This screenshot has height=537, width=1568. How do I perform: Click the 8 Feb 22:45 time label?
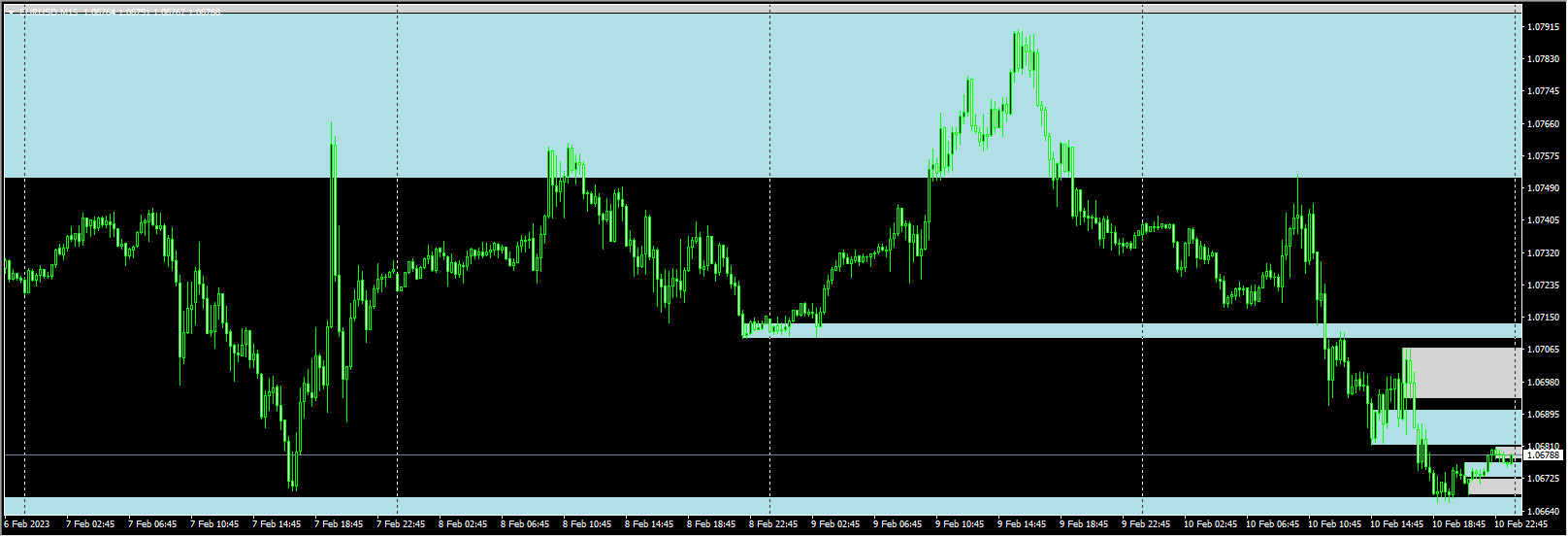773,524
